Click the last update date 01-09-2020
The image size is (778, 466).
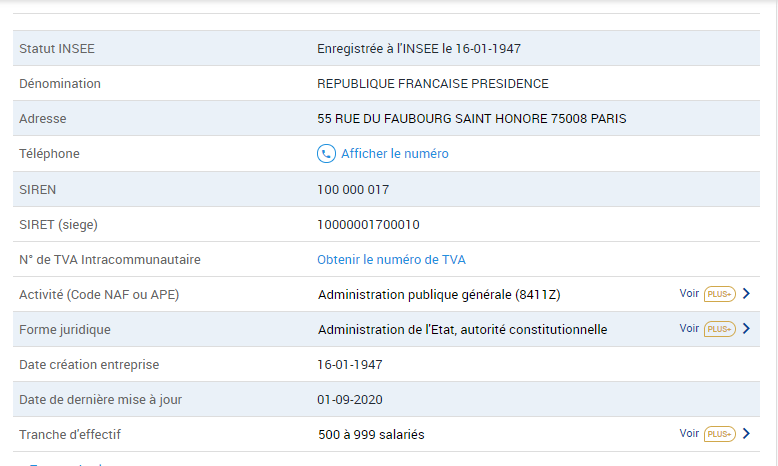[350, 399]
